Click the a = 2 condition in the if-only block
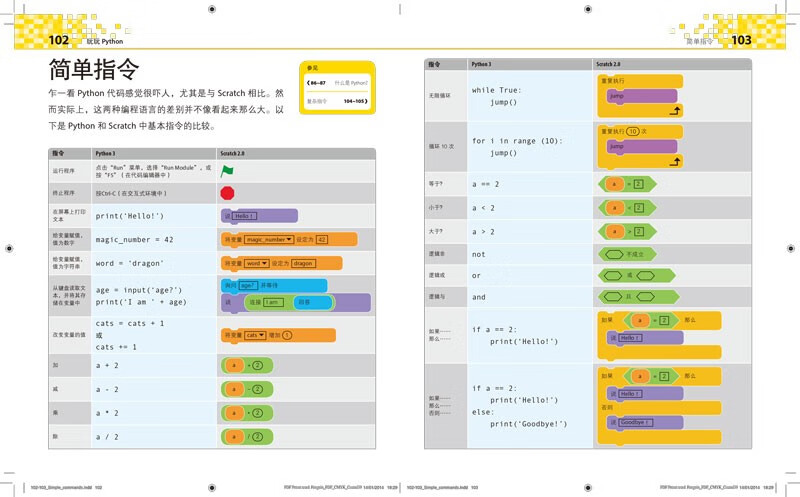The image size is (800, 497). pyautogui.click(x=652, y=320)
